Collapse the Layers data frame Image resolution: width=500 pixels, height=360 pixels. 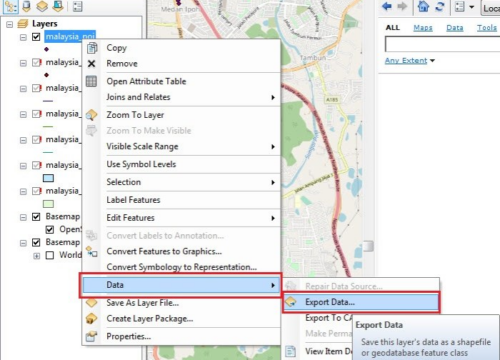point(10,24)
